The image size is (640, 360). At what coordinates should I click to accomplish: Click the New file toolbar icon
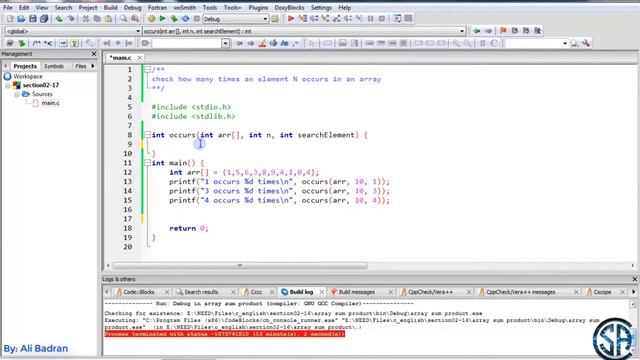(10, 19)
